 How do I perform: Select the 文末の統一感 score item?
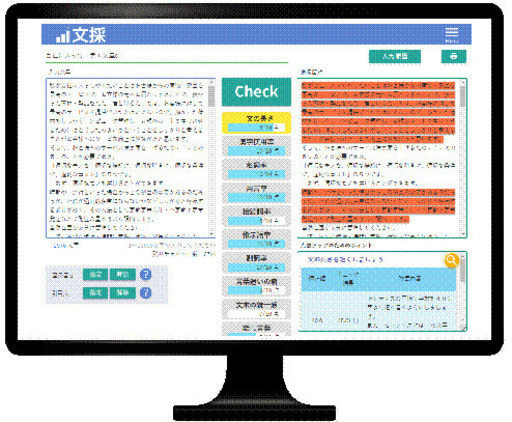[256, 309]
